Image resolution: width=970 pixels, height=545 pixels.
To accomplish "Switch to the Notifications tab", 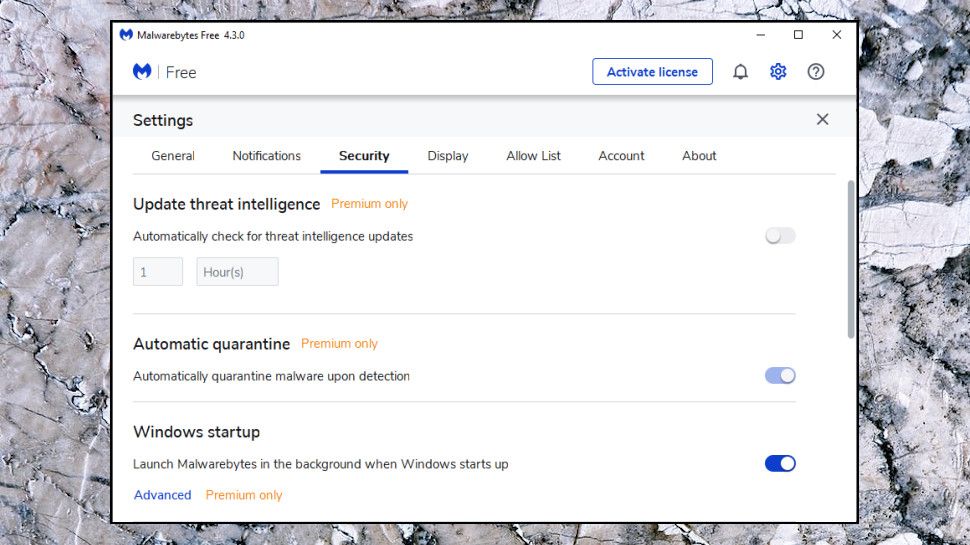I will [x=266, y=156].
